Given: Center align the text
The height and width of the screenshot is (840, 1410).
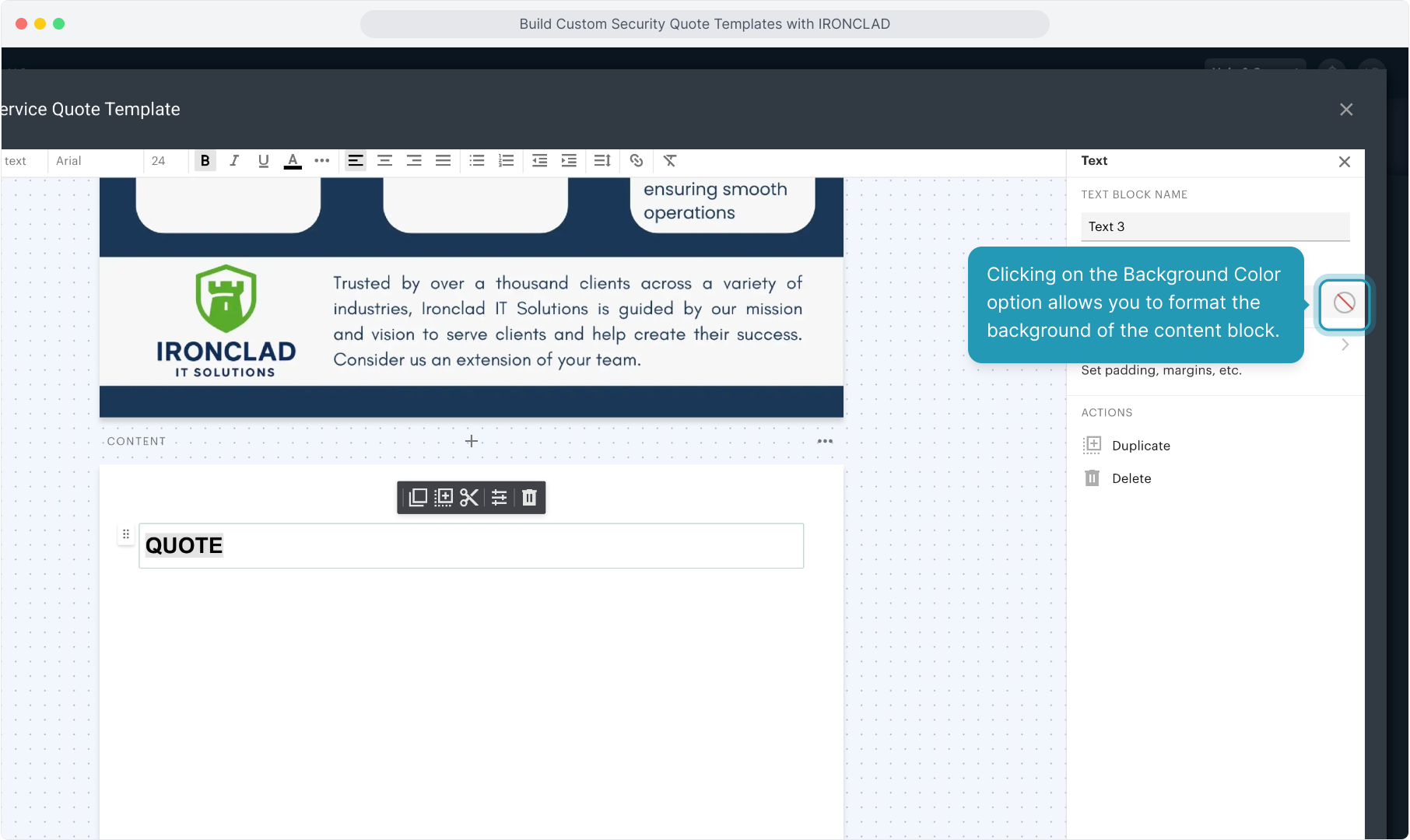Looking at the screenshot, I should click(384, 161).
